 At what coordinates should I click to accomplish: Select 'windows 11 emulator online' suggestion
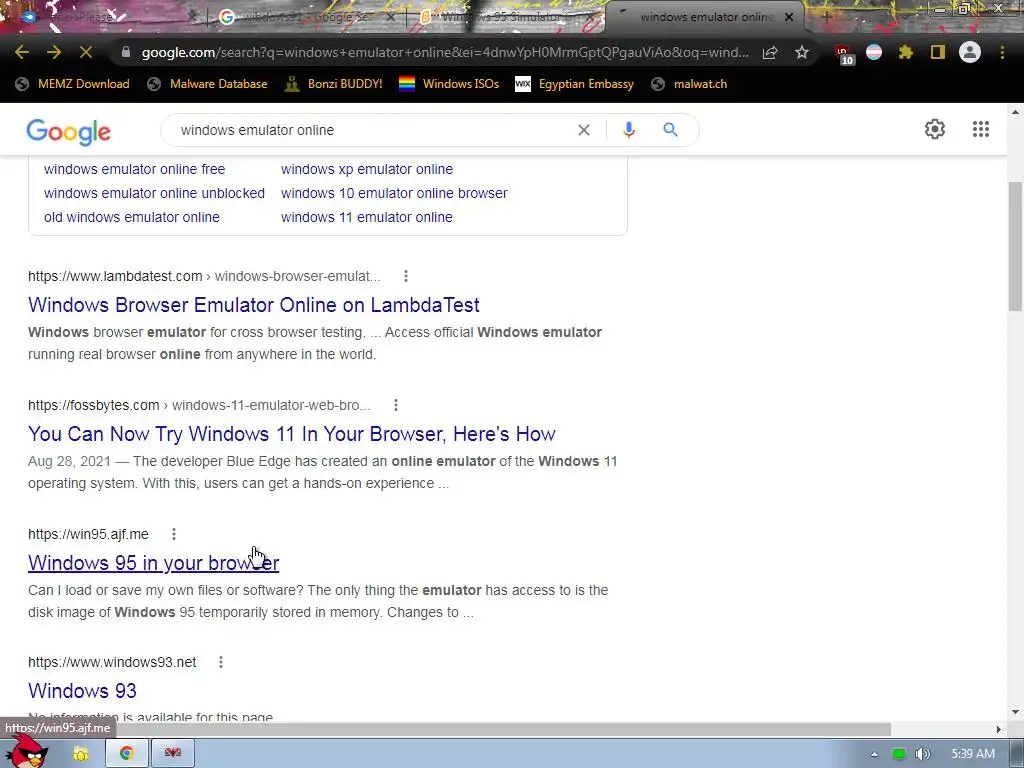[x=366, y=217]
